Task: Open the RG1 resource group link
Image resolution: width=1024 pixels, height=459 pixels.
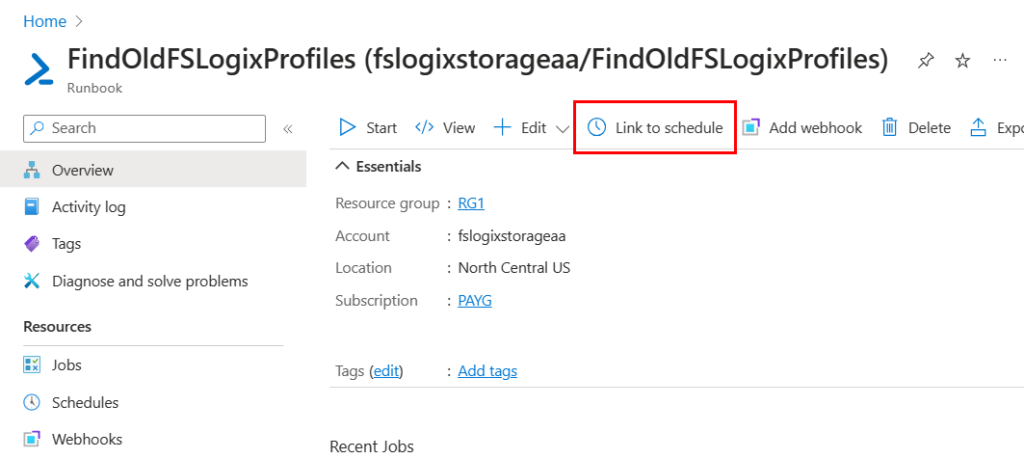Action: click(x=471, y=204)
